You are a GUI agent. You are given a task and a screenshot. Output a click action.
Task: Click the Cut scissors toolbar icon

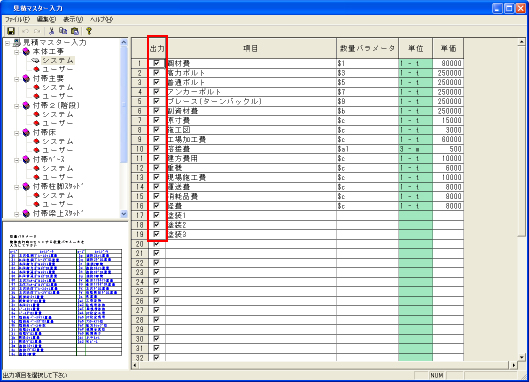point(51,31)
